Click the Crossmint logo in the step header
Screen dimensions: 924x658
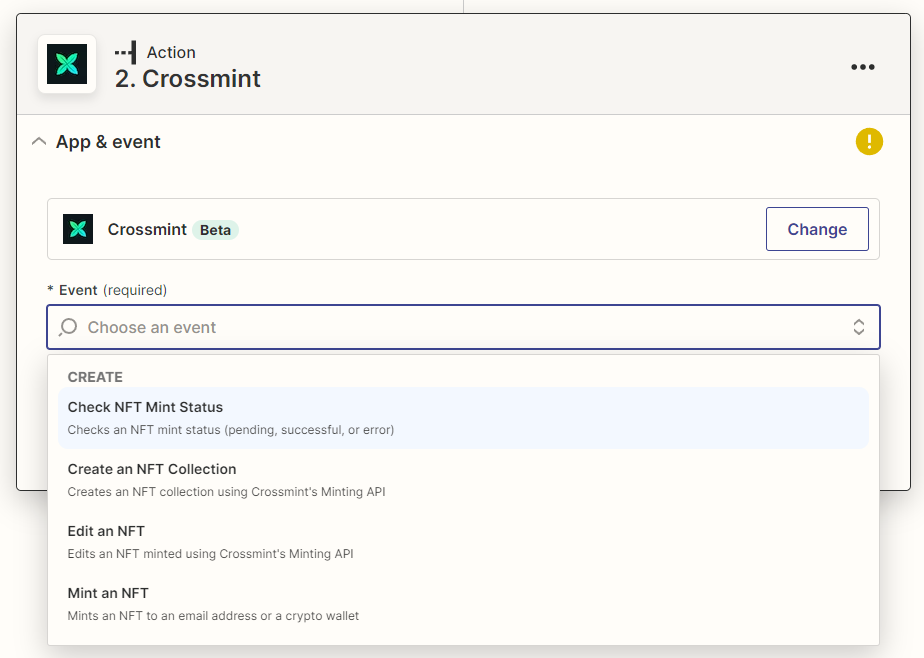(x=67, y=64)
